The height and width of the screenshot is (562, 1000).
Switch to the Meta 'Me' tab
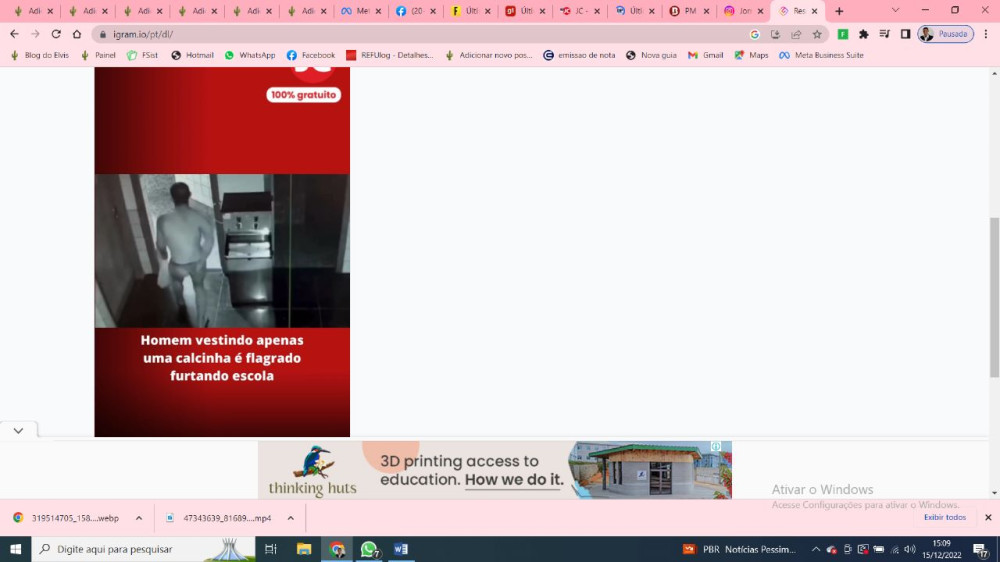(361, 11)
